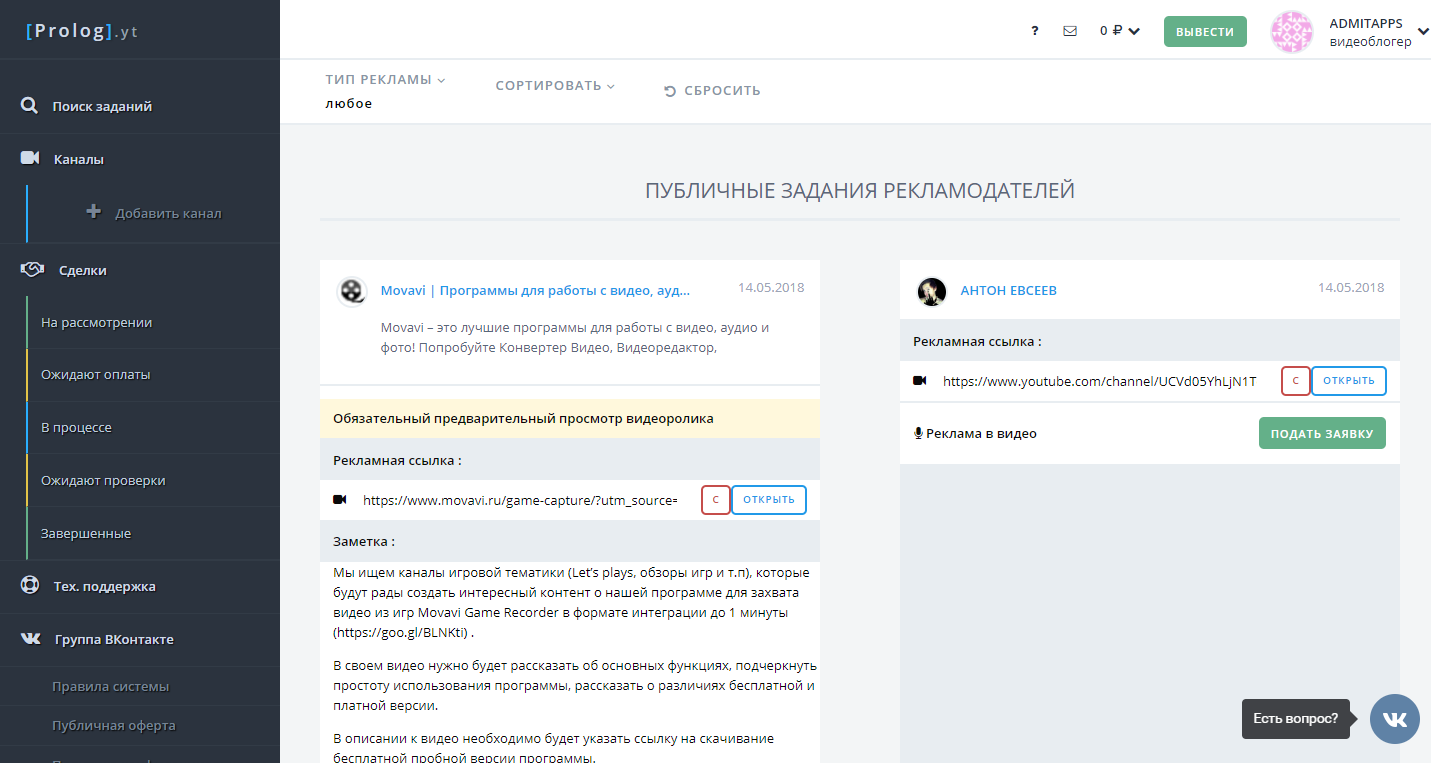The width and height of the screenshot is (1431, 763).
Task: Open messages via the envelope icon
Action: coord(1069,31)
